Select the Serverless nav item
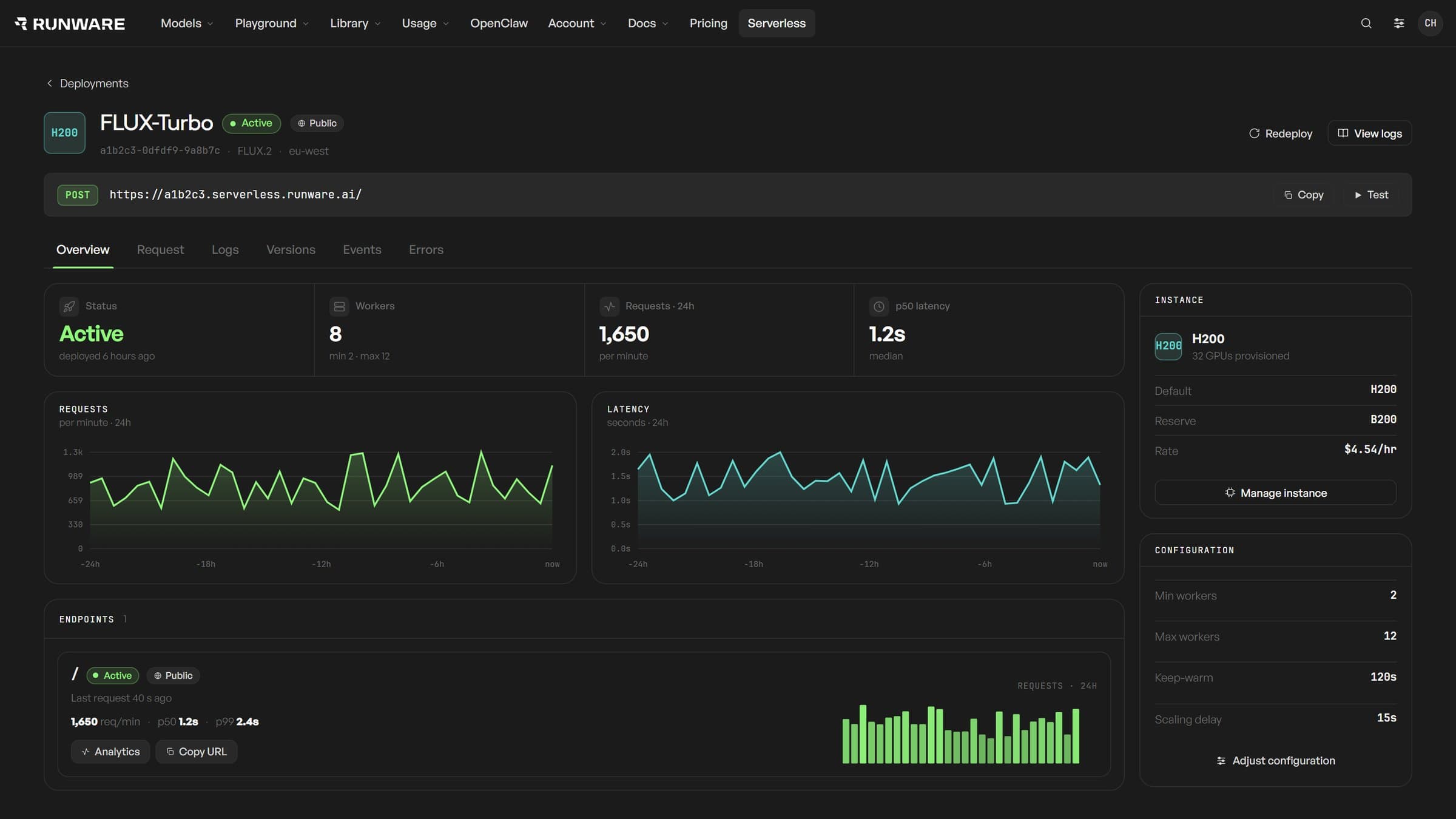The width and height of the screenshot is (1456, 819). pos(777,23)
